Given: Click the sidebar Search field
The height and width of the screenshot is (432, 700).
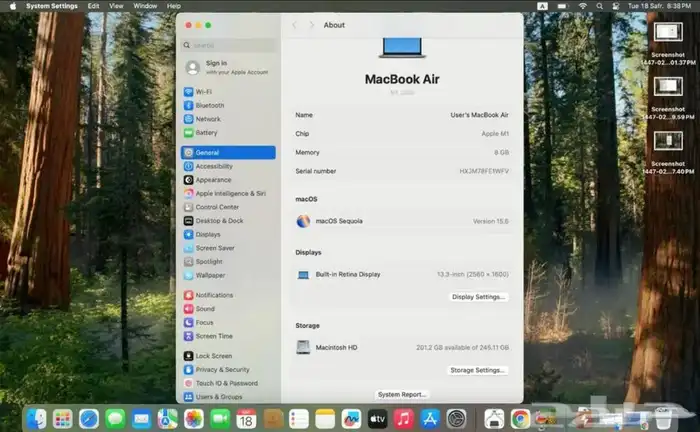Looking at the screenshot, I should 229,45.
